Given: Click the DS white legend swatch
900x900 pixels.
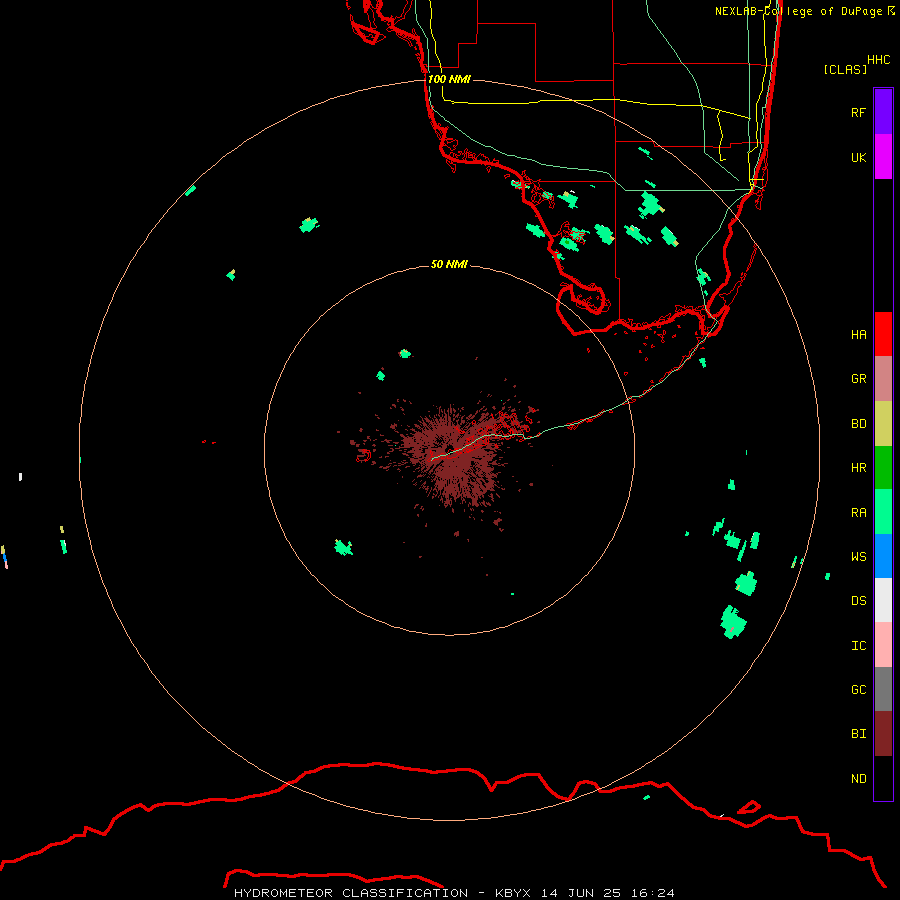Looking at the screenshot, I should (x=883, y=600).
